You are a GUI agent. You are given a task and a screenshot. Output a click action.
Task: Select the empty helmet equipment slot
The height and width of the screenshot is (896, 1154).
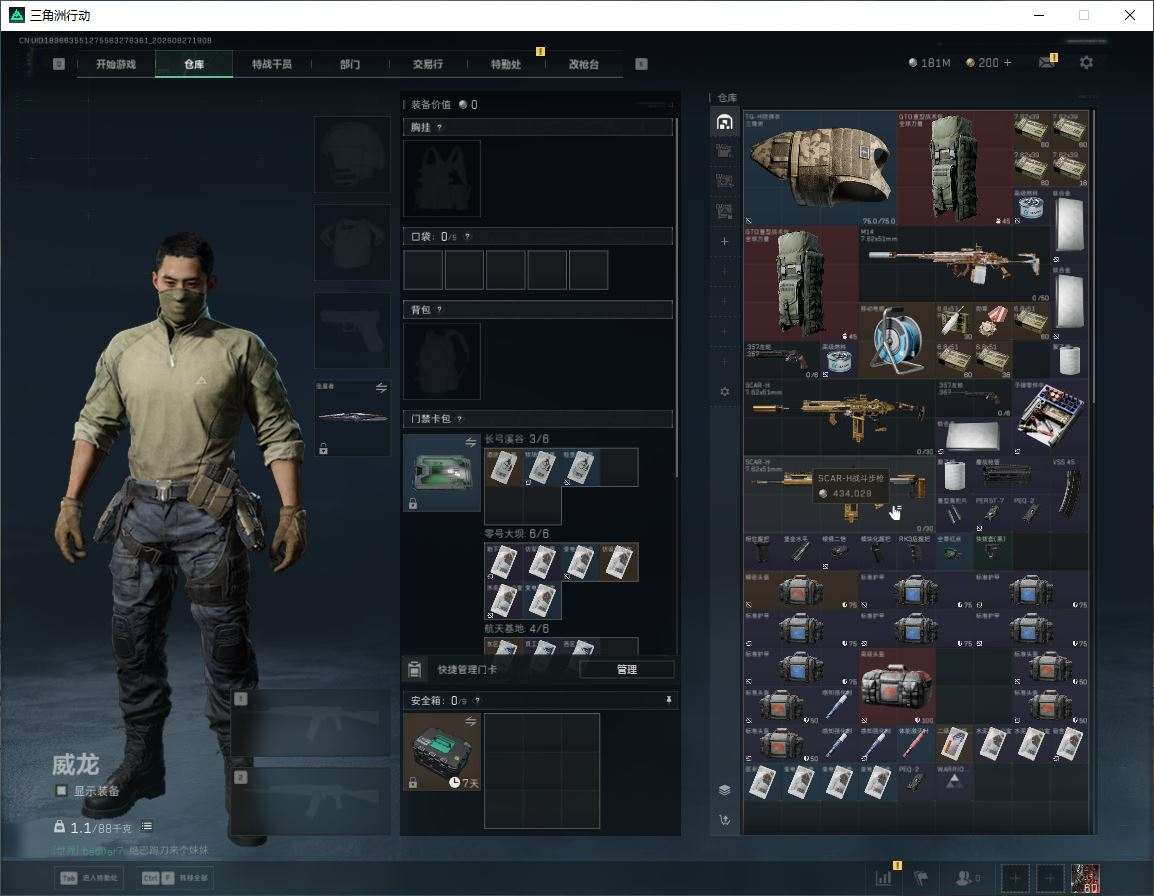click(352, 155)
